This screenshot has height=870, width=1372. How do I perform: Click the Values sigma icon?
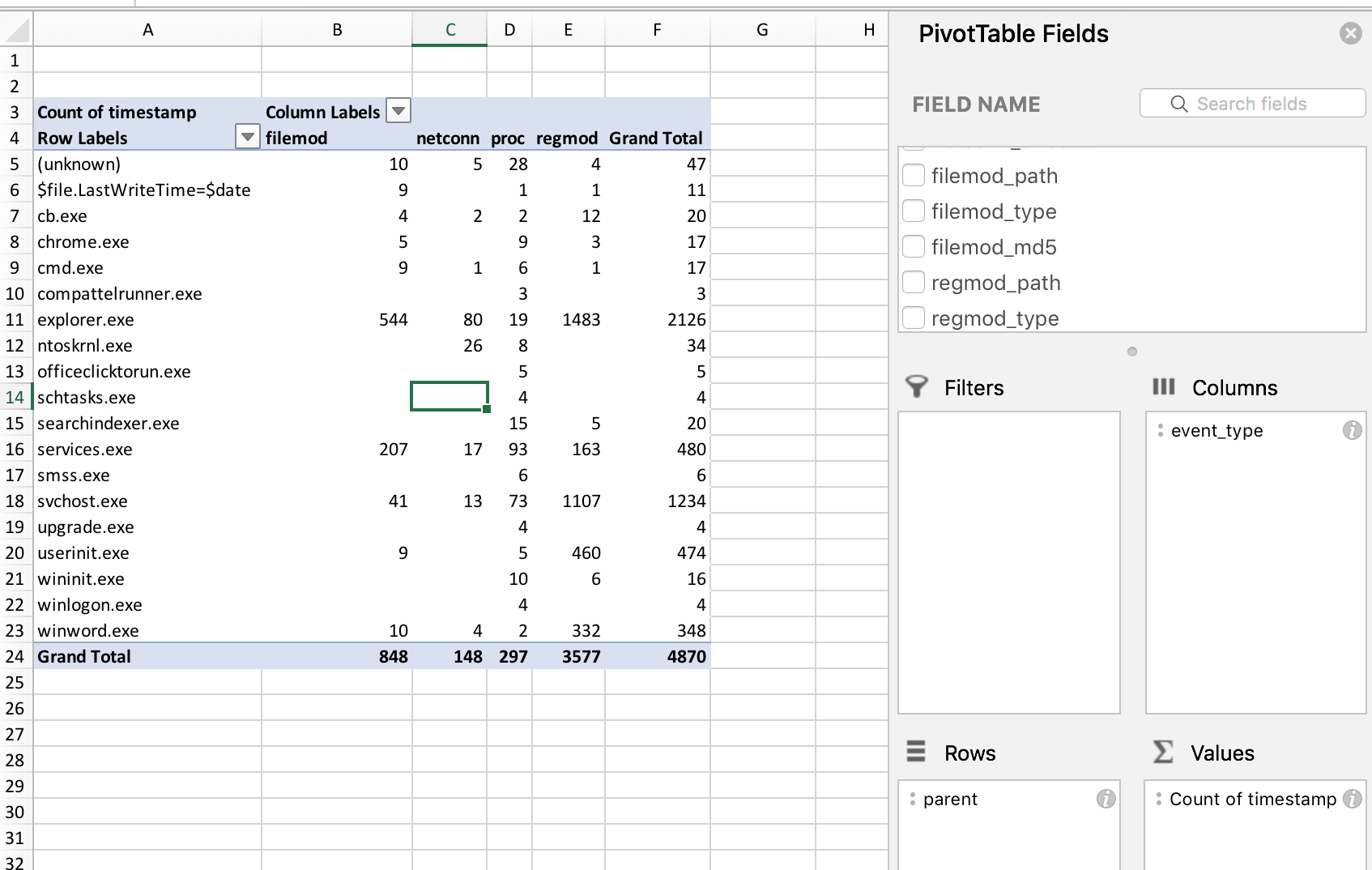[1162, 753]
